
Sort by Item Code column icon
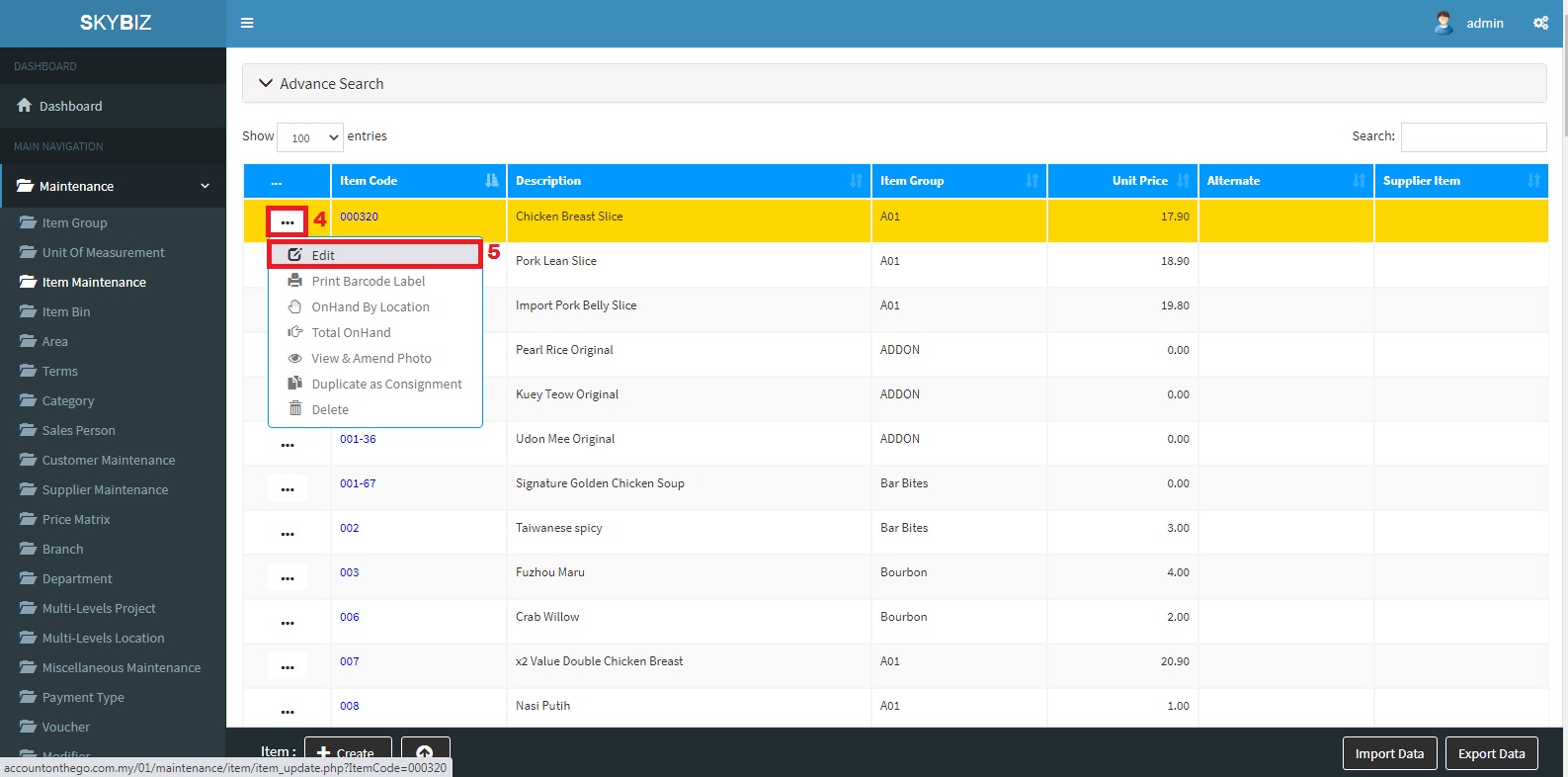[492, 181]
